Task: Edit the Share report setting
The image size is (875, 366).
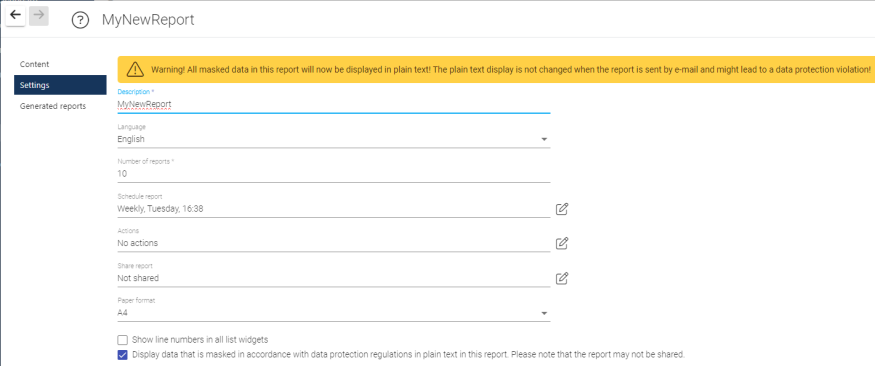Action: [x=562, y=278]
